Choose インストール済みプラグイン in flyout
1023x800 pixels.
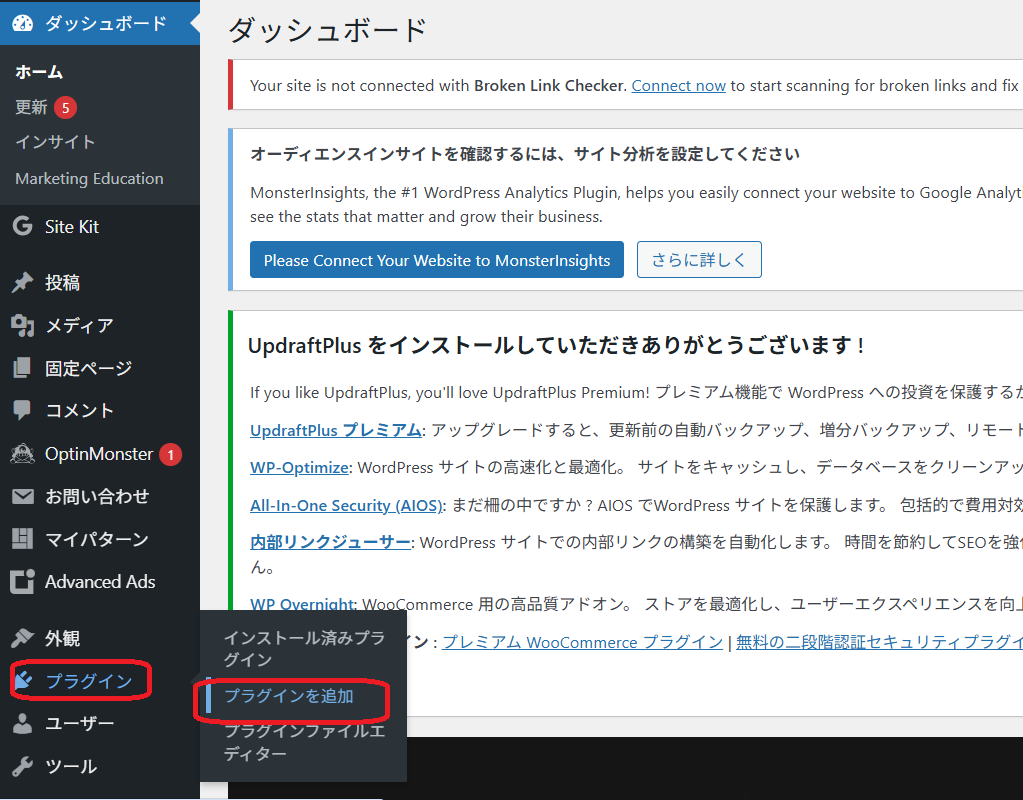coord(304,649)
